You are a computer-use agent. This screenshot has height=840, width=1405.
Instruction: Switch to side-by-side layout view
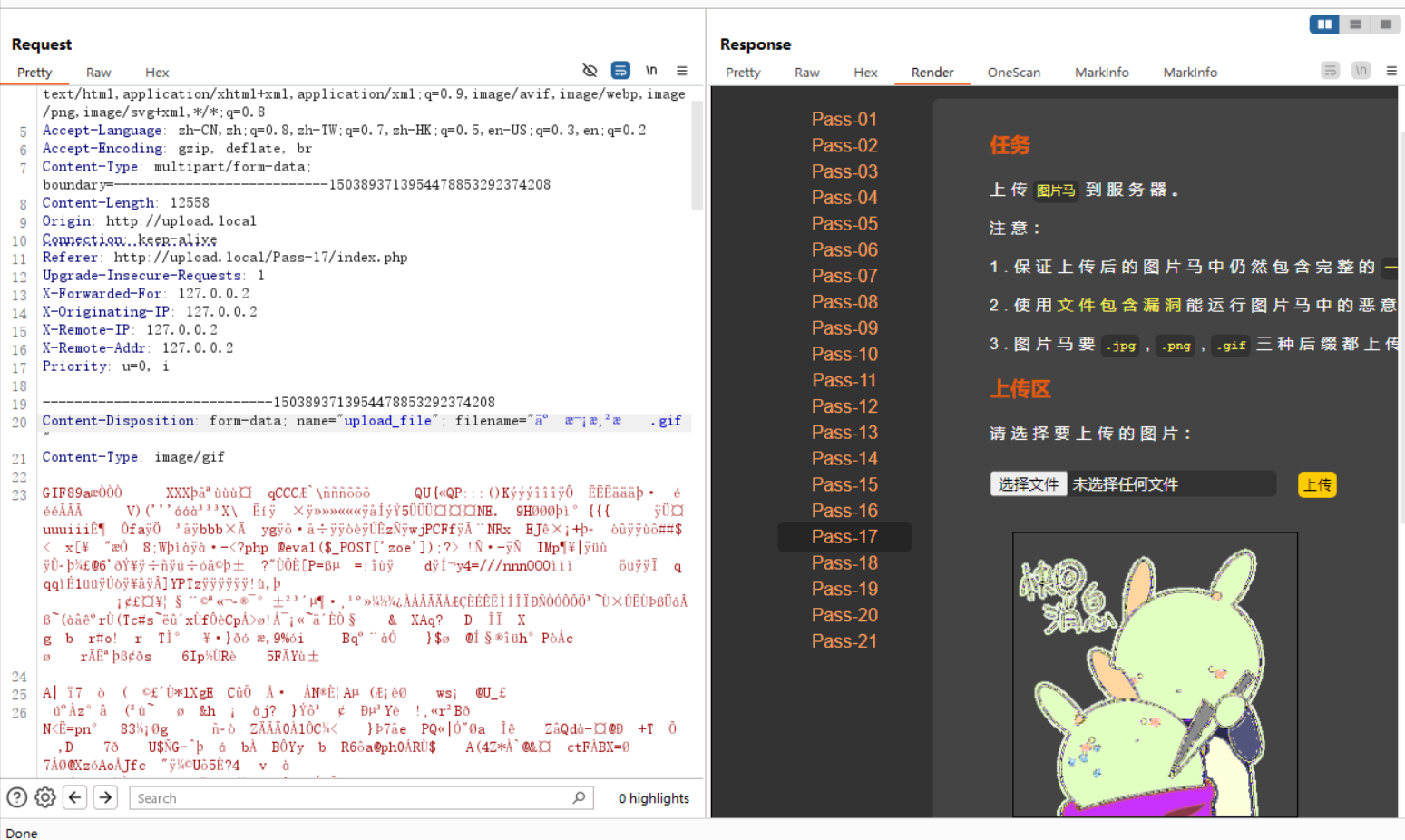pyautogui.click(x=1324, y=24)
